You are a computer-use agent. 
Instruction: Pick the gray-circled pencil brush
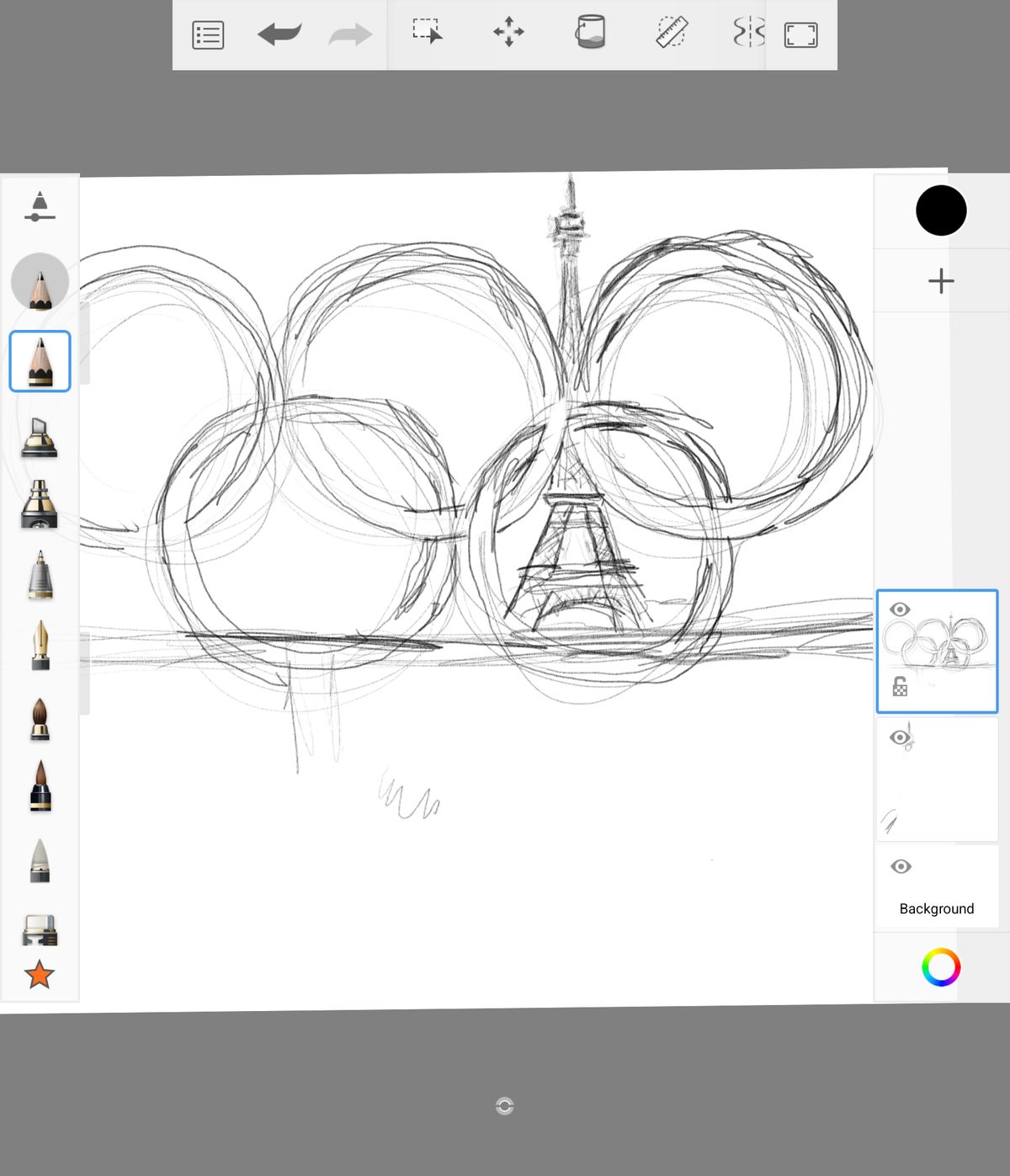pos(40,283)
